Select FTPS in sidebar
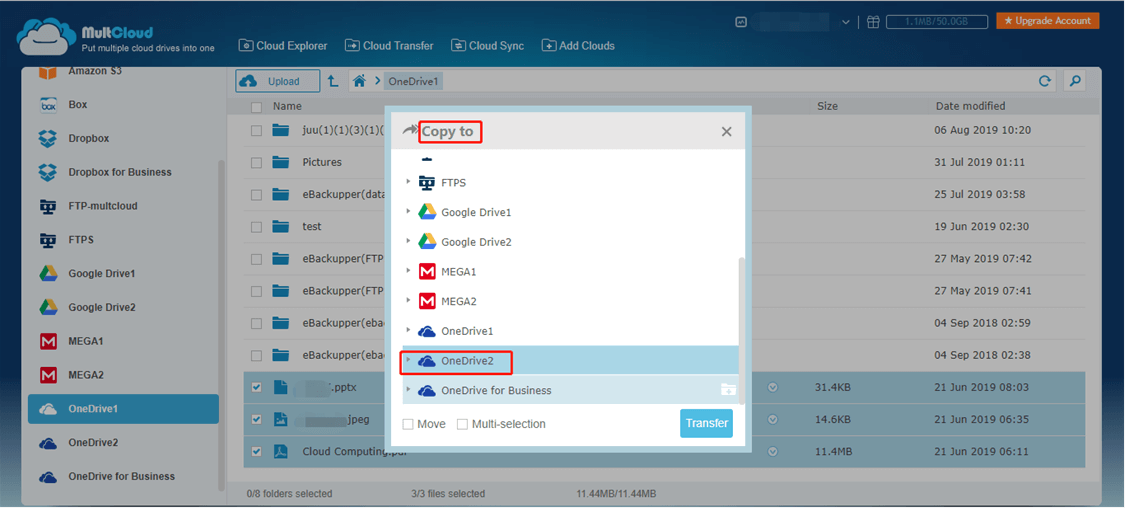This screenshot has height=508, width=1125. 123,240
